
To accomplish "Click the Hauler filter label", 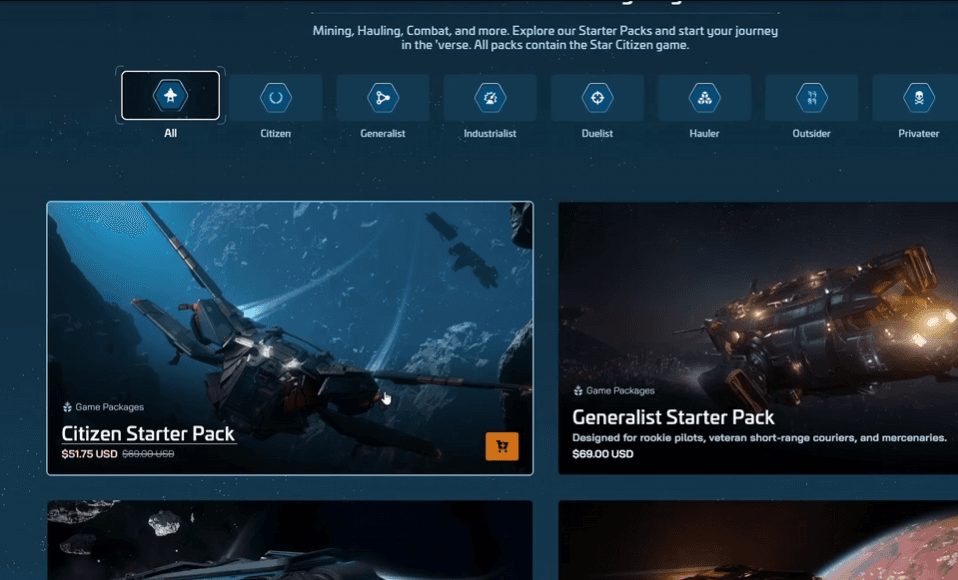I will (704, 133).
